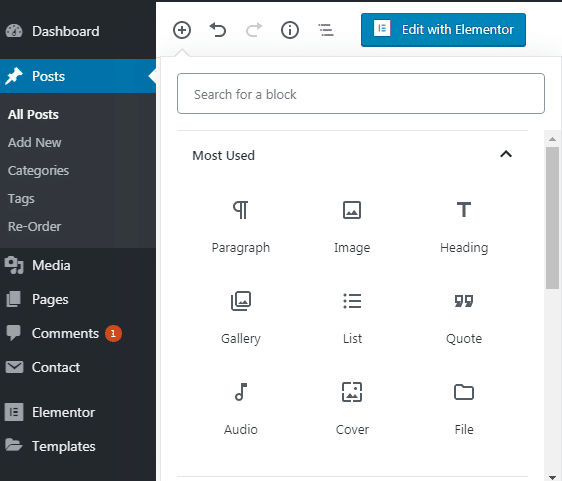The height and width of the screenshot is (481, 562).
Task: Insert a Heading block
Action: click(x=464, y=227)
